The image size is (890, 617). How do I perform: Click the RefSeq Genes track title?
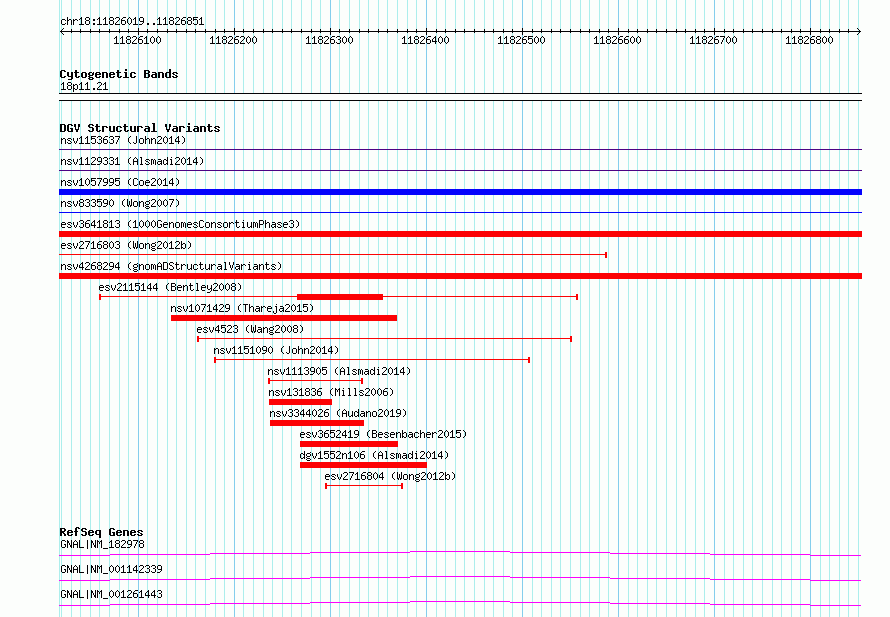pos(101,532)
